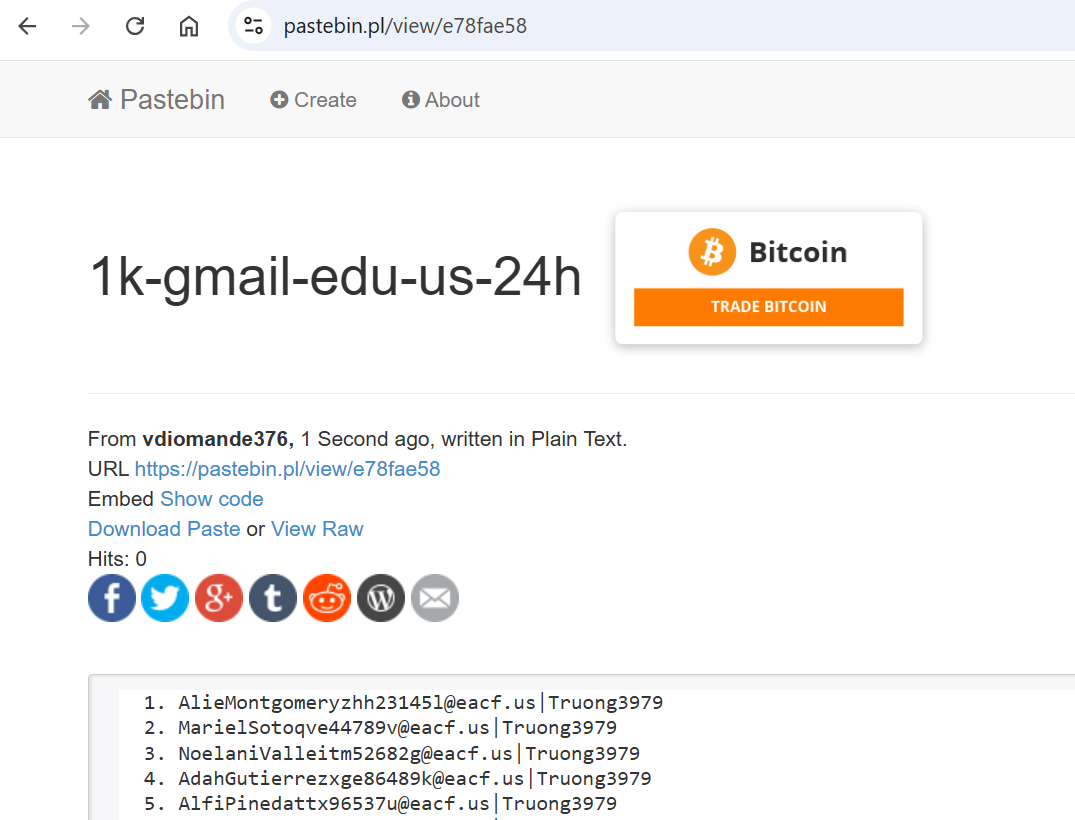
Task: Share paste on WordPress
Action: (381, 598)
